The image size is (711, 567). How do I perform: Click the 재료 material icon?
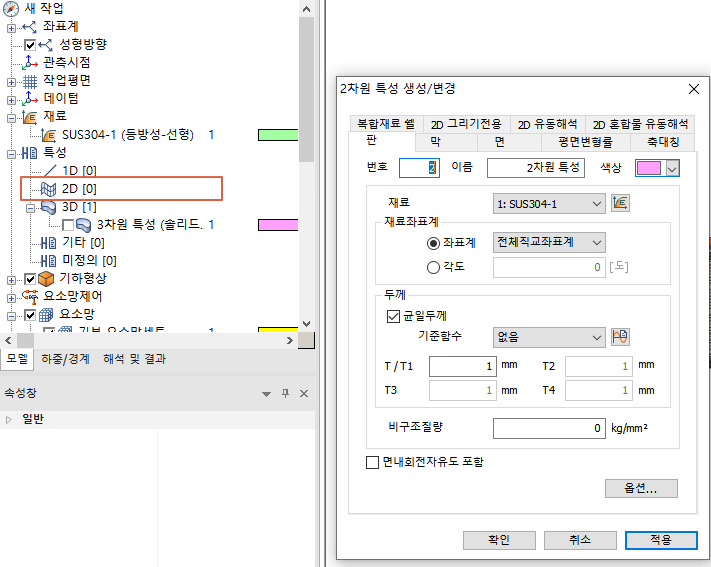tap(30, 117)
